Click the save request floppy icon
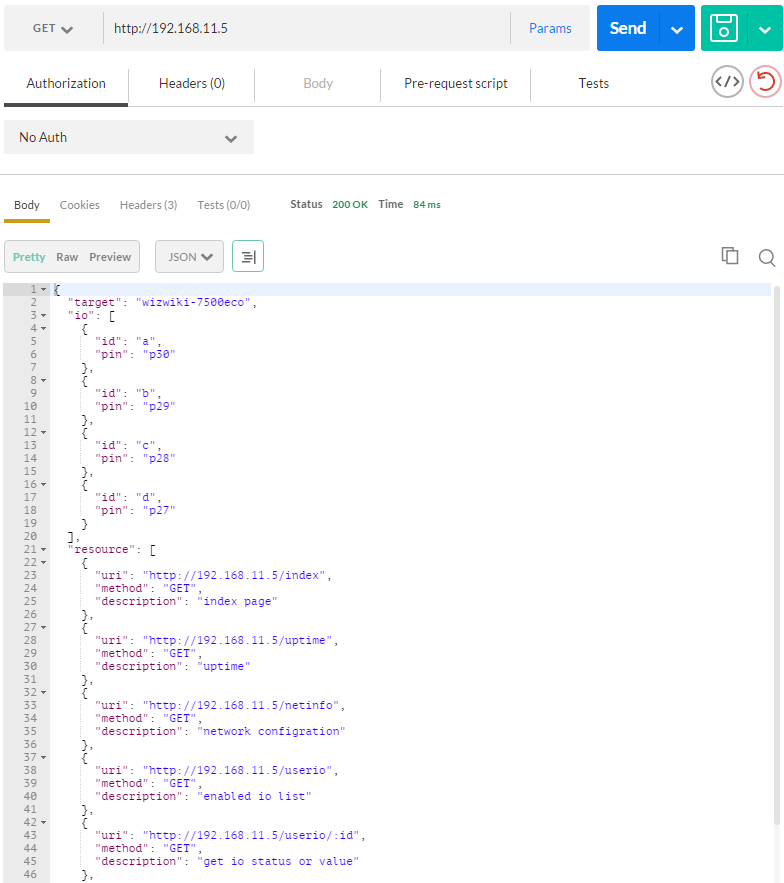The image size is (784, 883). click(724, 28)
